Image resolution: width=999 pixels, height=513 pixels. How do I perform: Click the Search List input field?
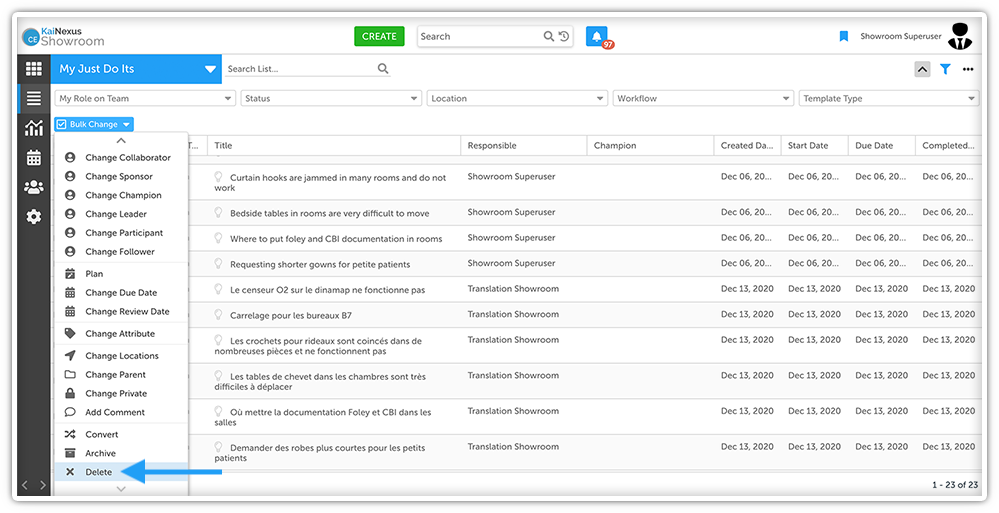click(306, 69)
